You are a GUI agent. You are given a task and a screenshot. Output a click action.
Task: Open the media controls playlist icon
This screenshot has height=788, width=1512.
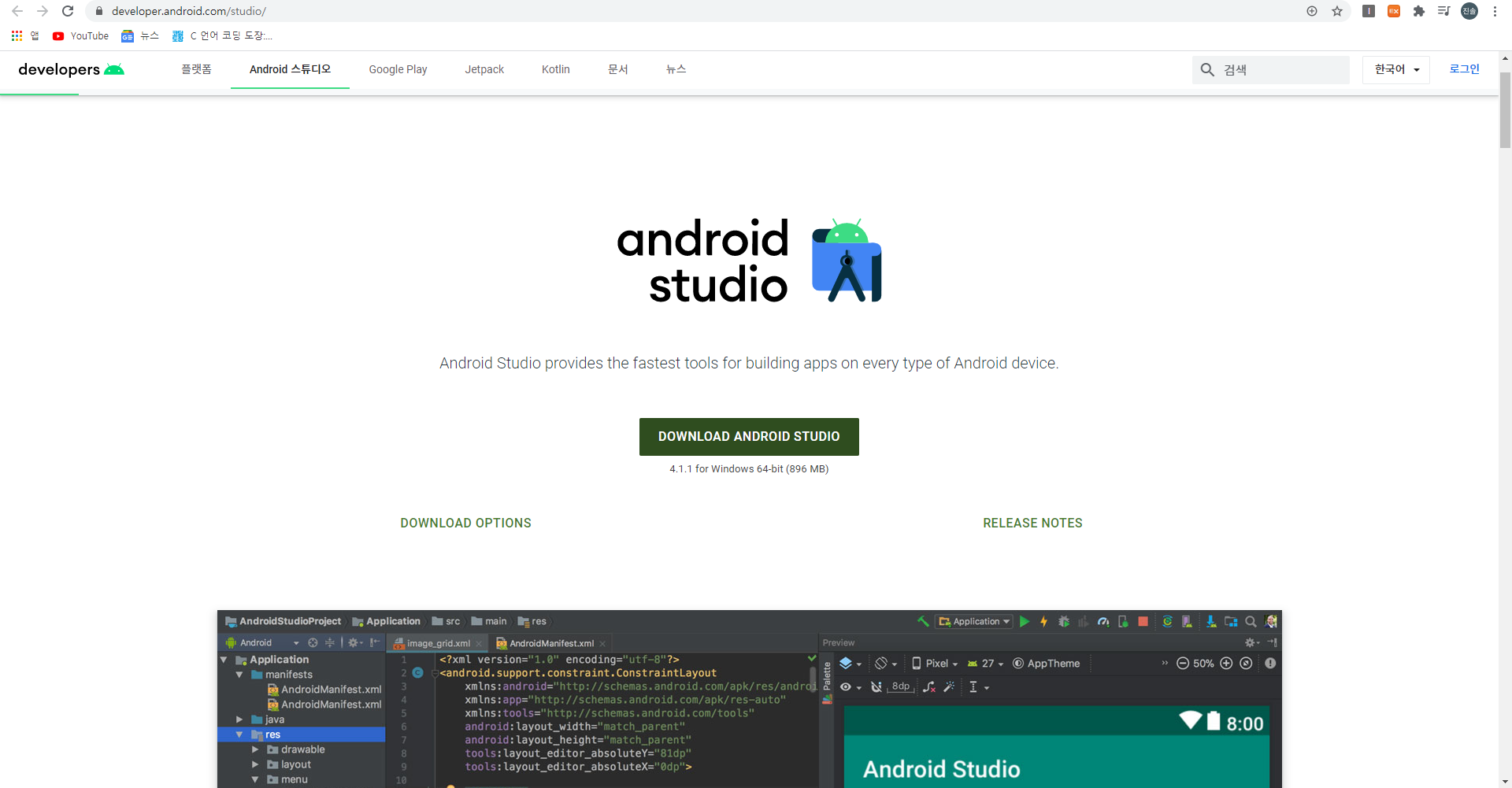pyautogui.click(x=1444, y=11)
